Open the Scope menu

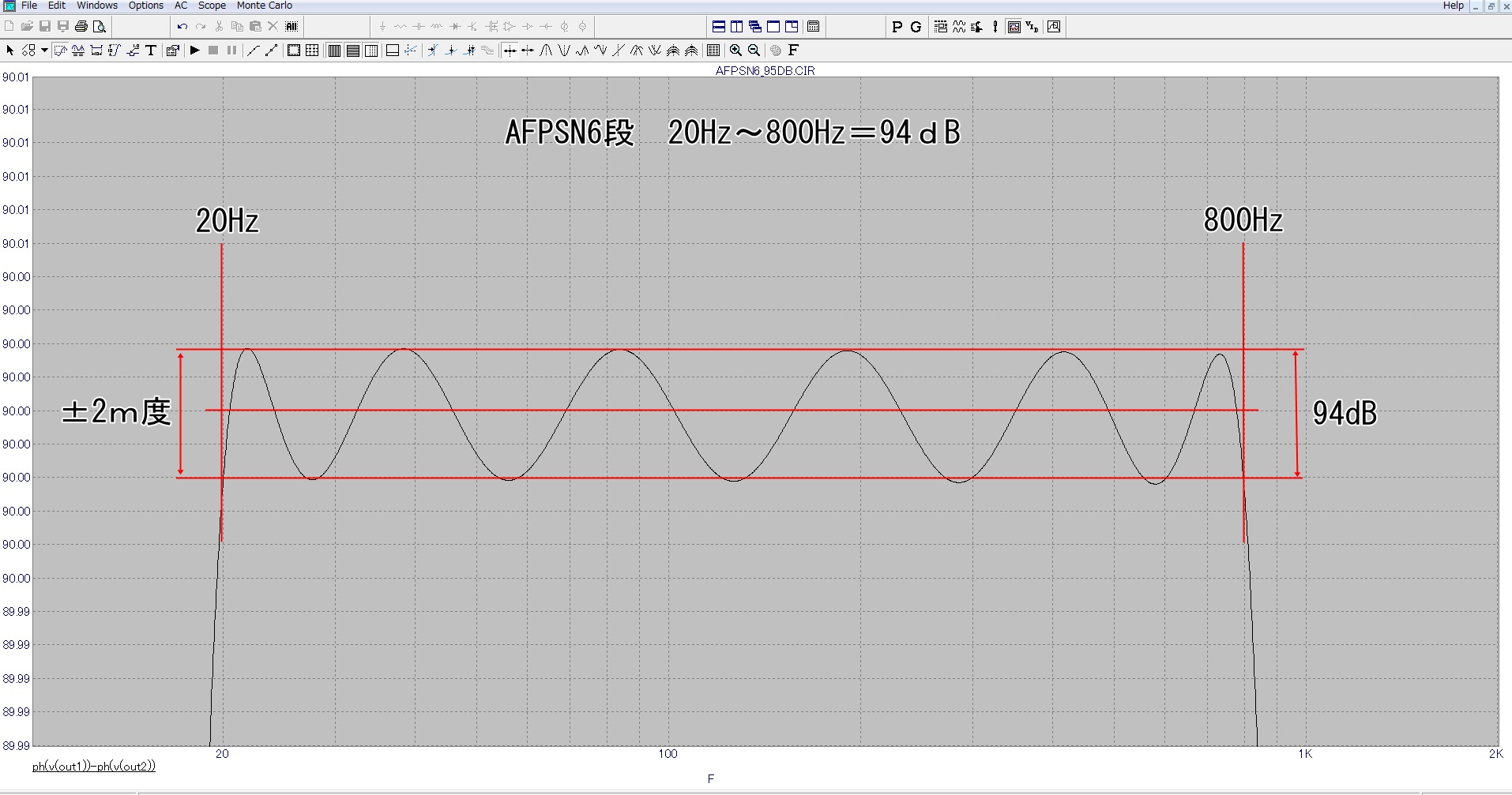[x=212, y=6]
